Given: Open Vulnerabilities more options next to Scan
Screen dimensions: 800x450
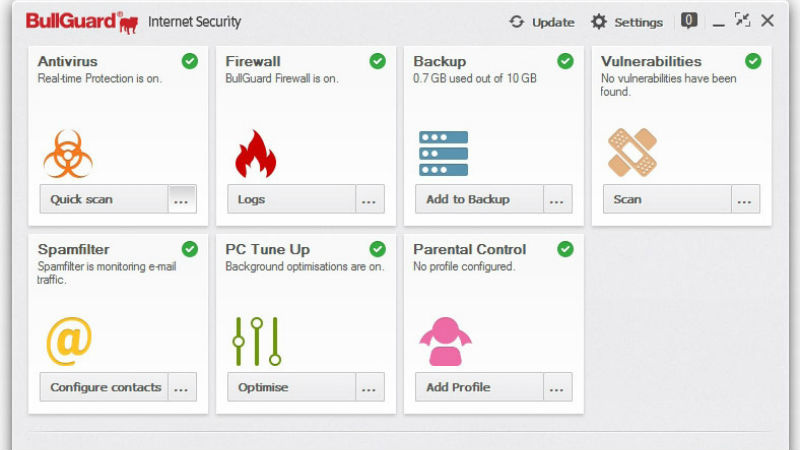Looking at the screenshot, I should tap(745, 199).
